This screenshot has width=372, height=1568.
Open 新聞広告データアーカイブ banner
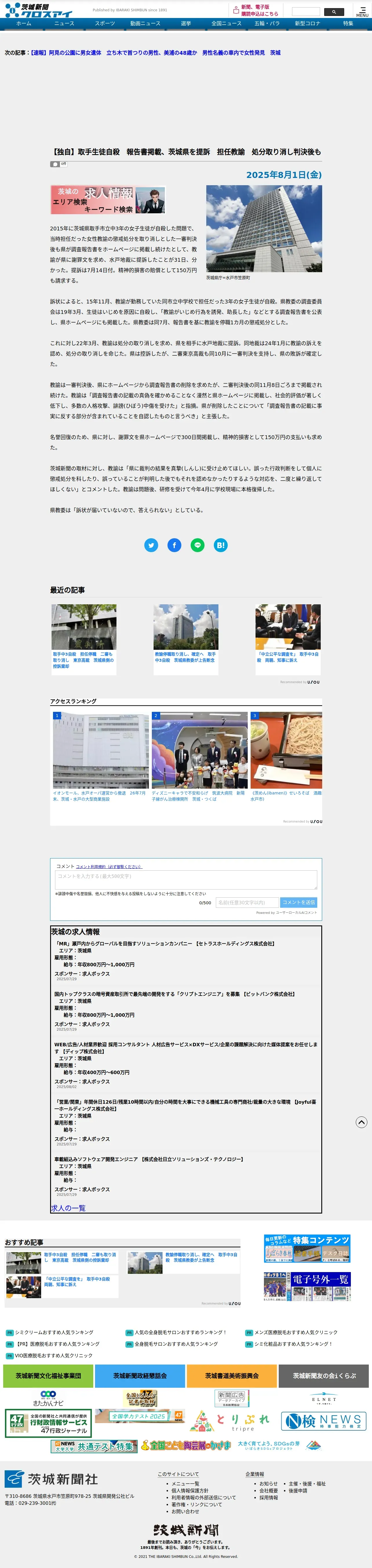232,1398
